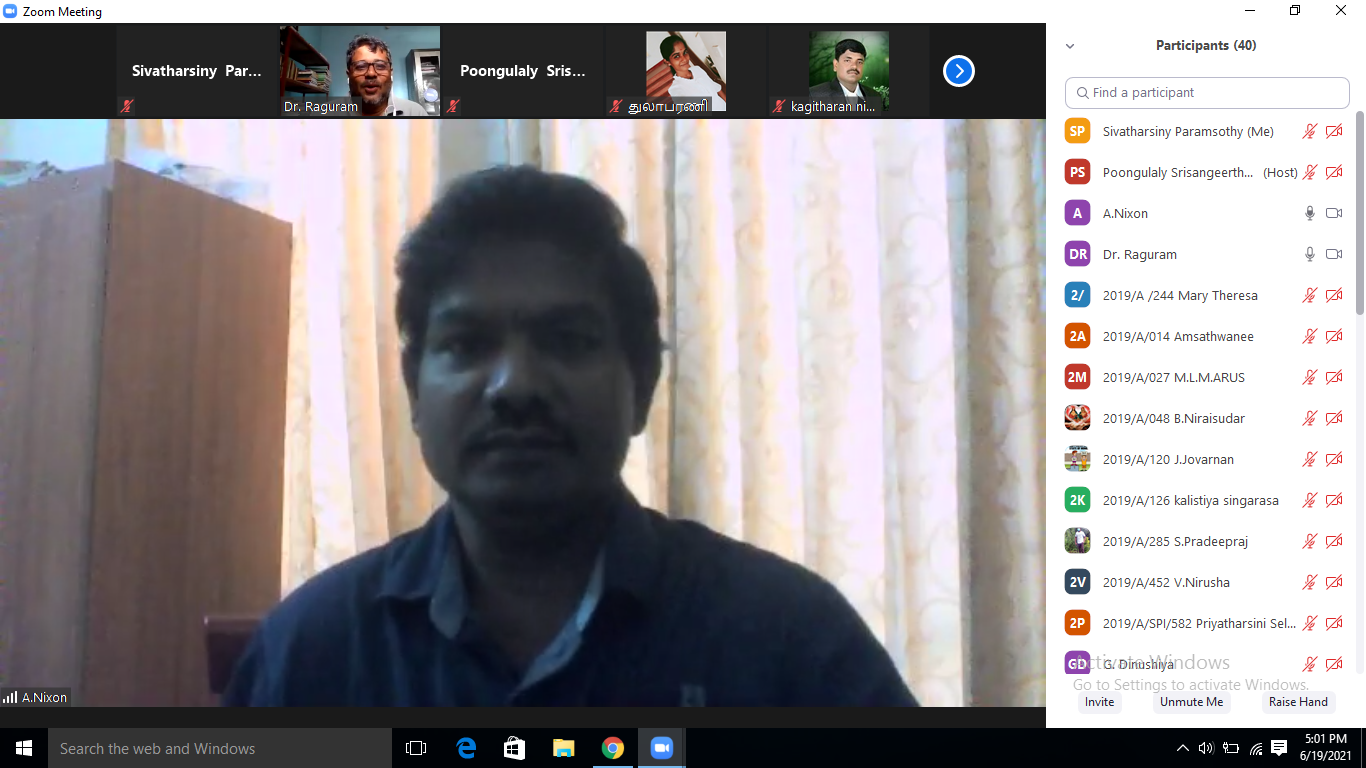Select Poongulaly Sris... thumbnail in the top strip
Viewport: 1366px width, 768px height.
point(523,71)
